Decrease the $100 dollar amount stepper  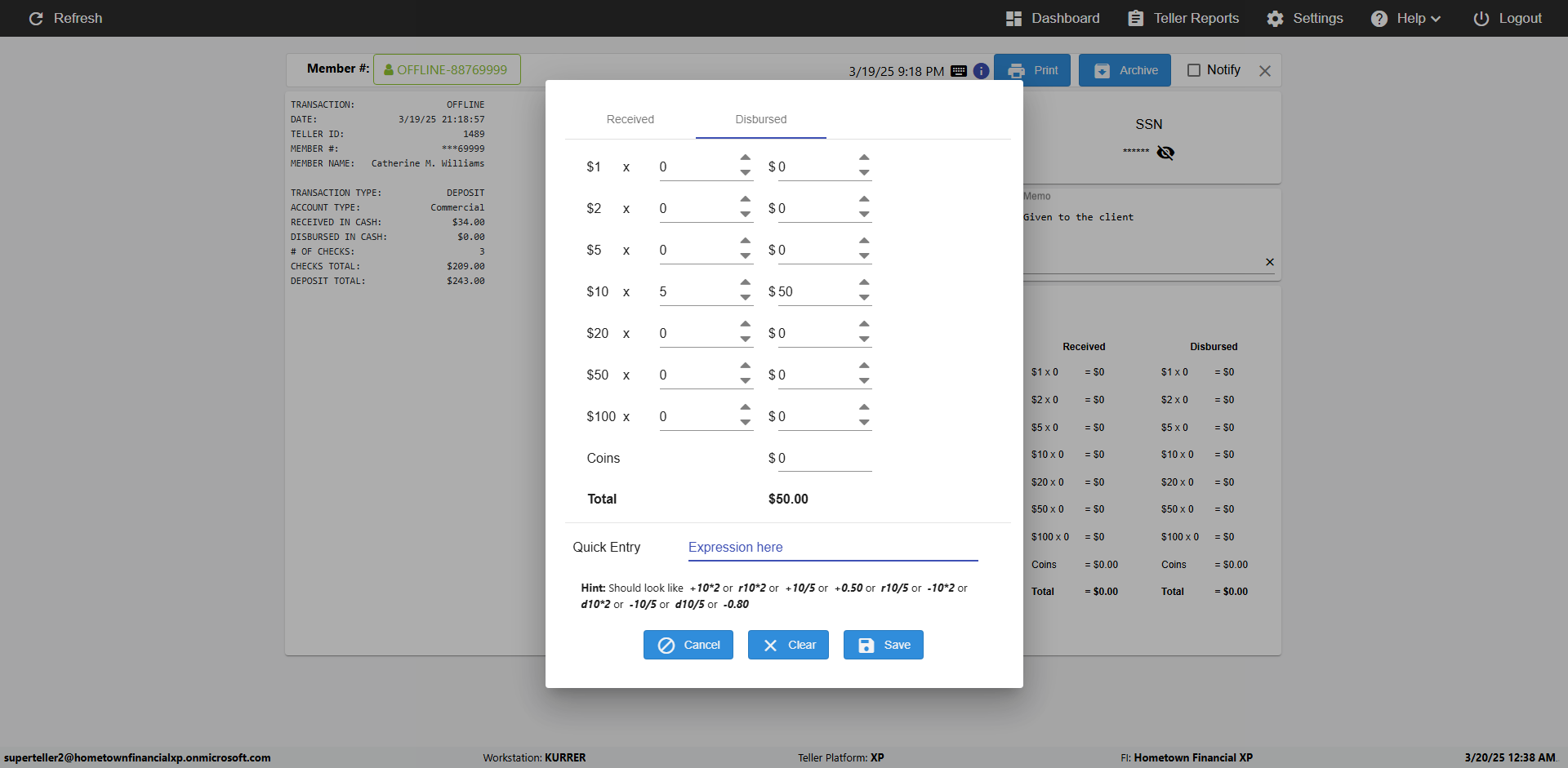864,423
